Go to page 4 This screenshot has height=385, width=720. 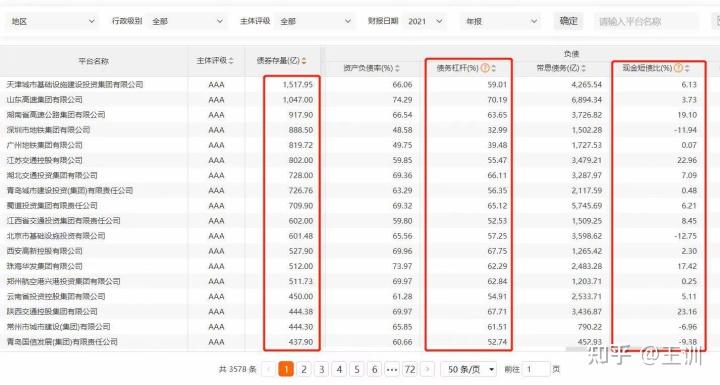[x=339, y=369]
